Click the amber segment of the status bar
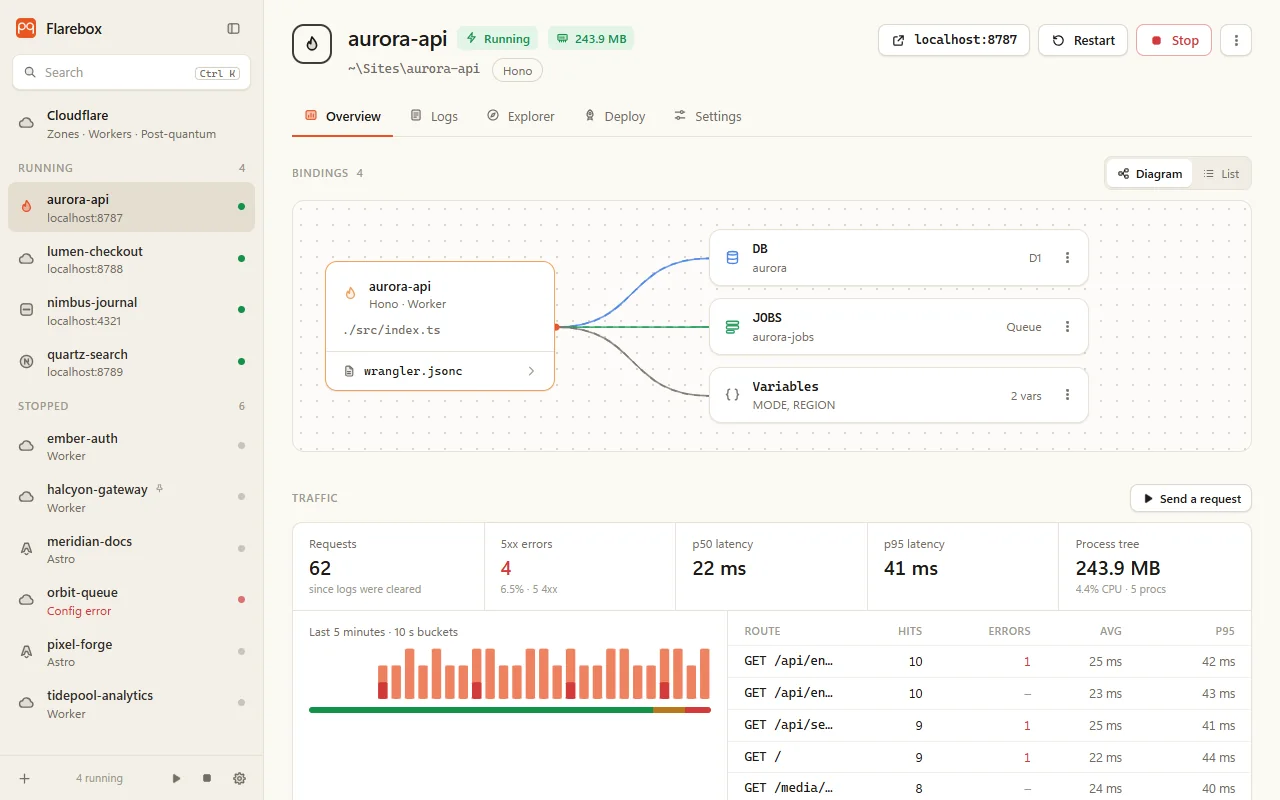Viewport: 1280px width, 800px height. [x=669, y=710]
